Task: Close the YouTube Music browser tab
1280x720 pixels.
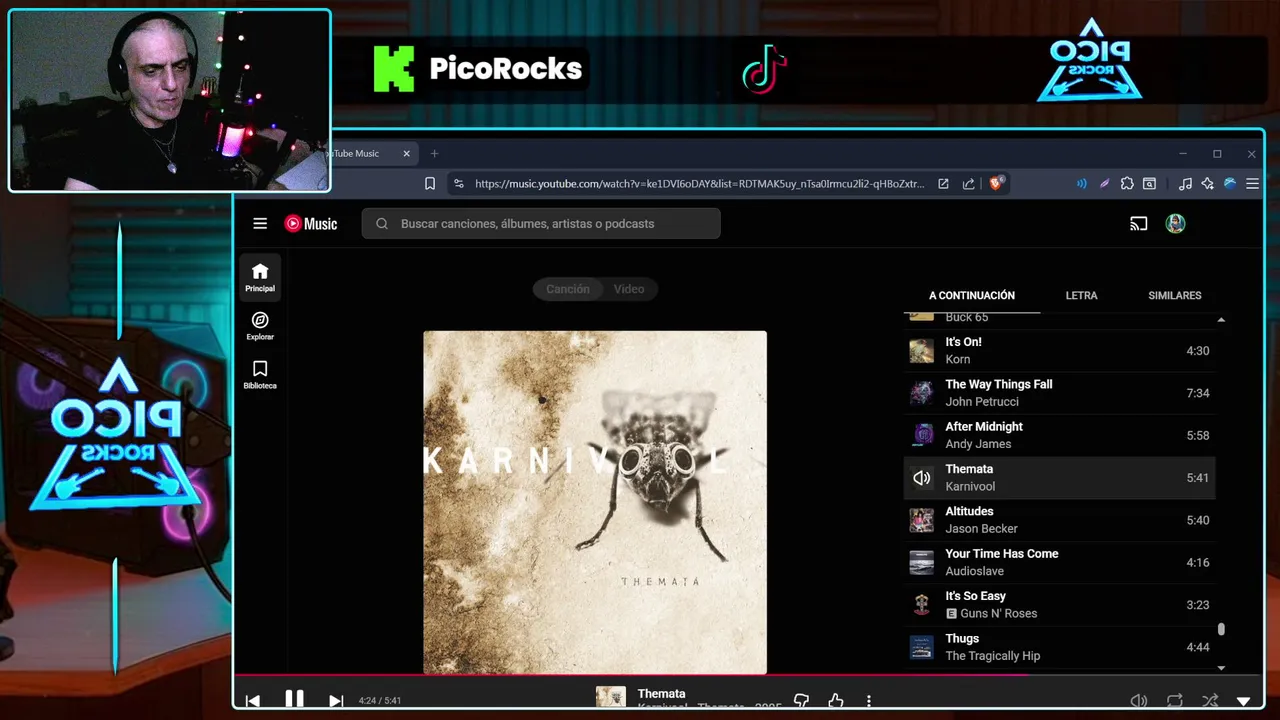Action: click(x=407, y=154)
